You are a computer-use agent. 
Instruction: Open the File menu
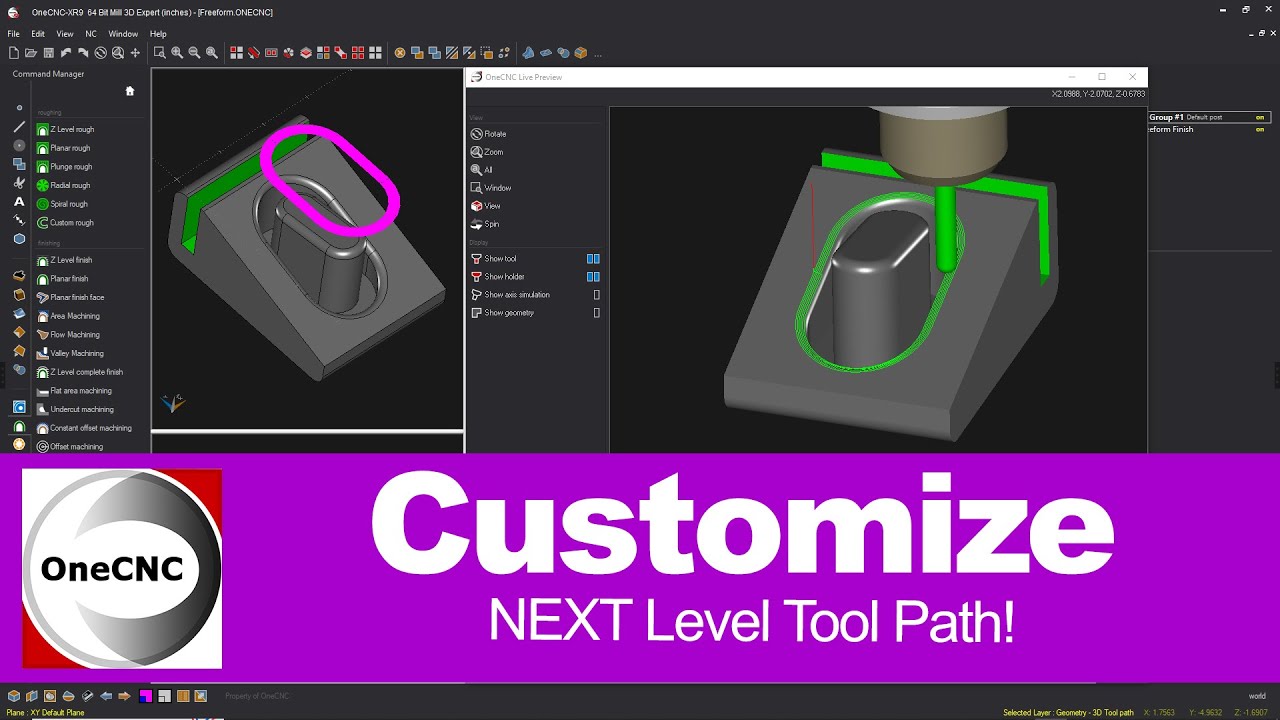point(14,34)
